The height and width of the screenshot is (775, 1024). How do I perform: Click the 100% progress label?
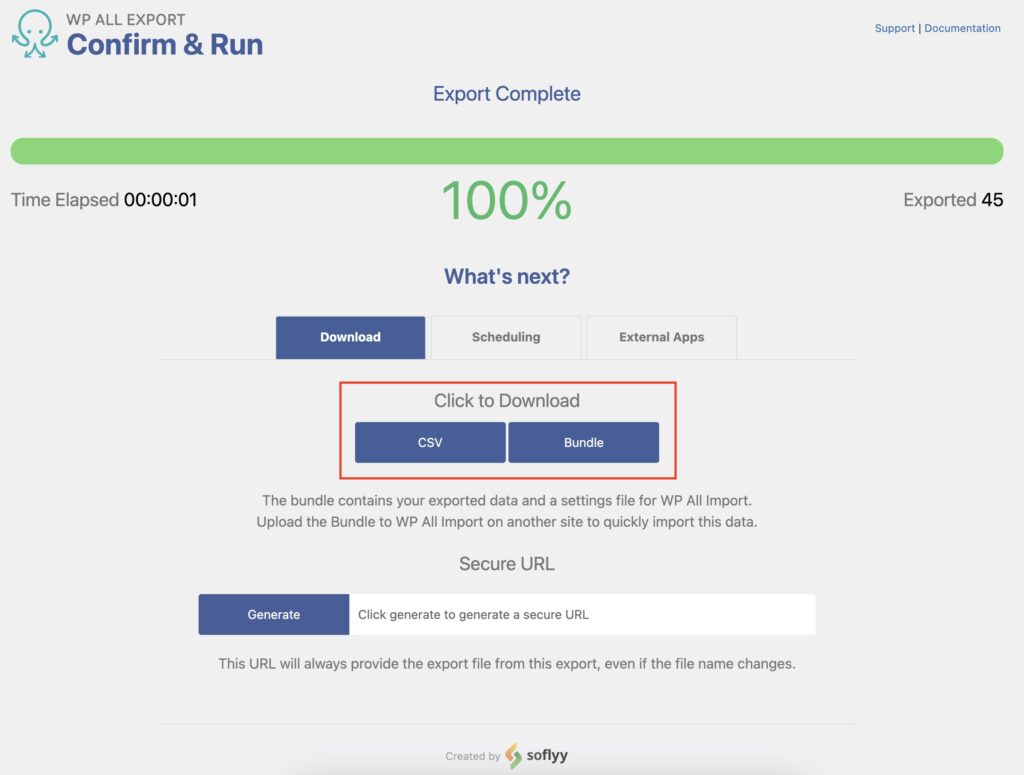pos(506,199)
